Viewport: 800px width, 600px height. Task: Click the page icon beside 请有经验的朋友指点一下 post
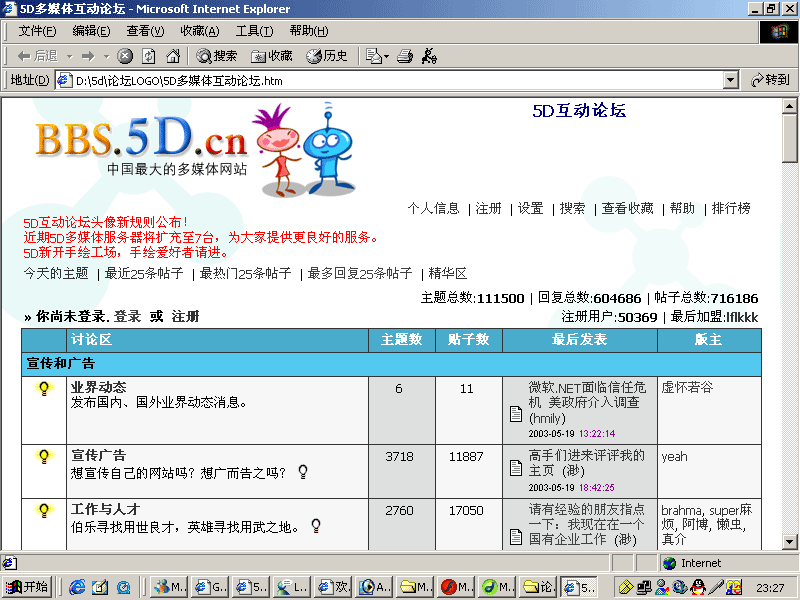pos(516,537)
